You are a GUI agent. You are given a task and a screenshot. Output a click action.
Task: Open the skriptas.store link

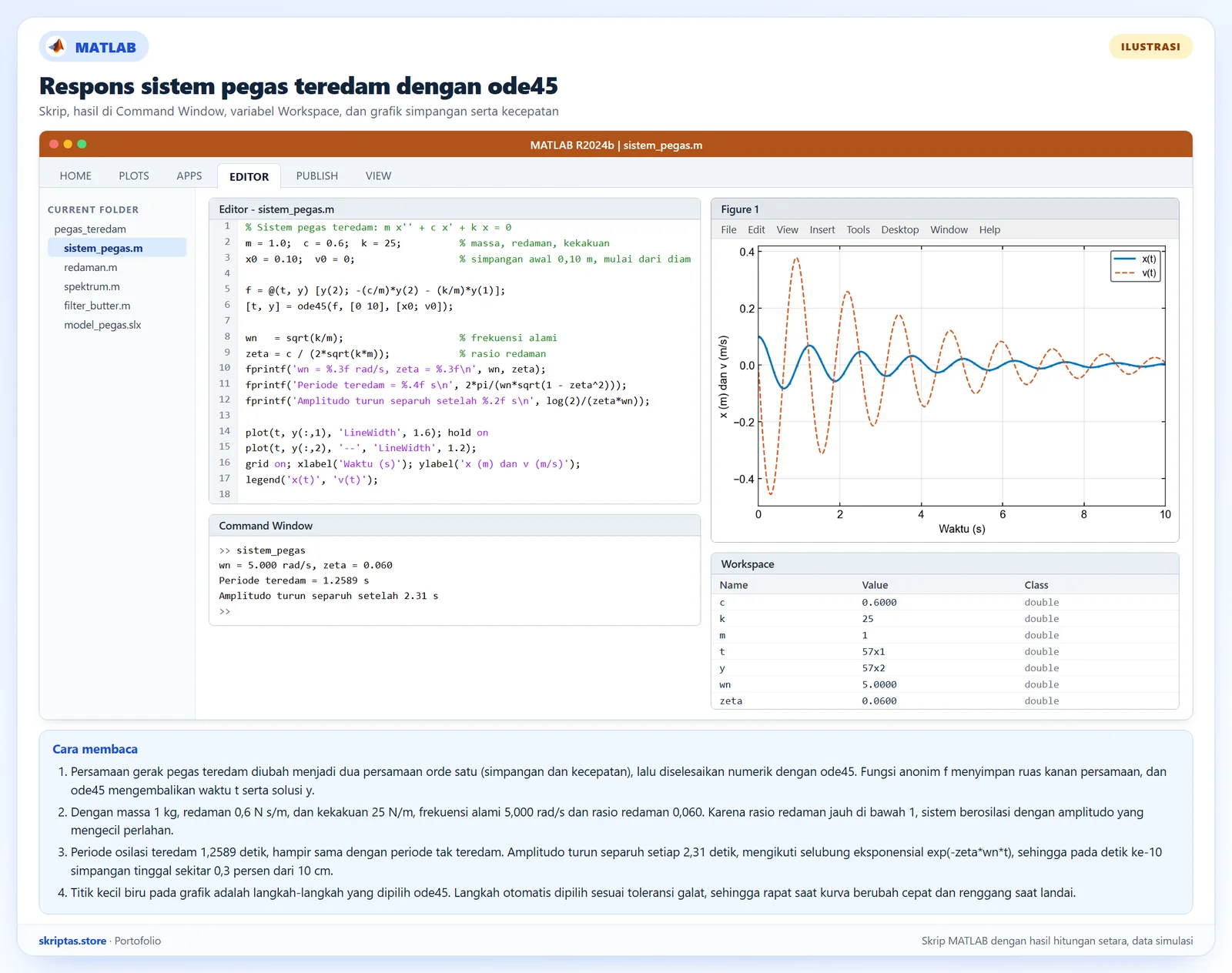(72, 941)
